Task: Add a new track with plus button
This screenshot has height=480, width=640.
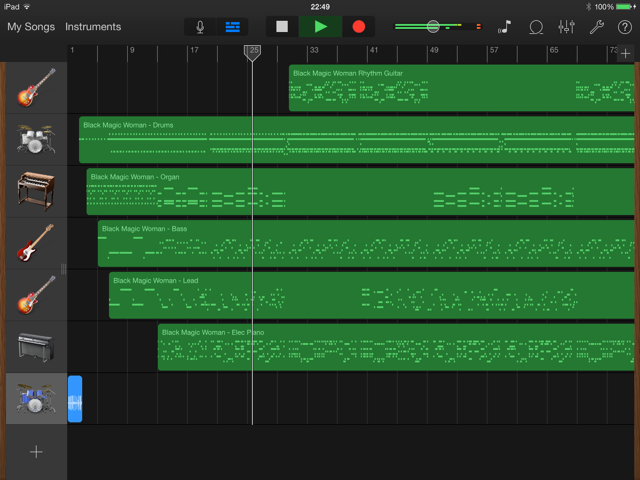Action: coord(36,452)
